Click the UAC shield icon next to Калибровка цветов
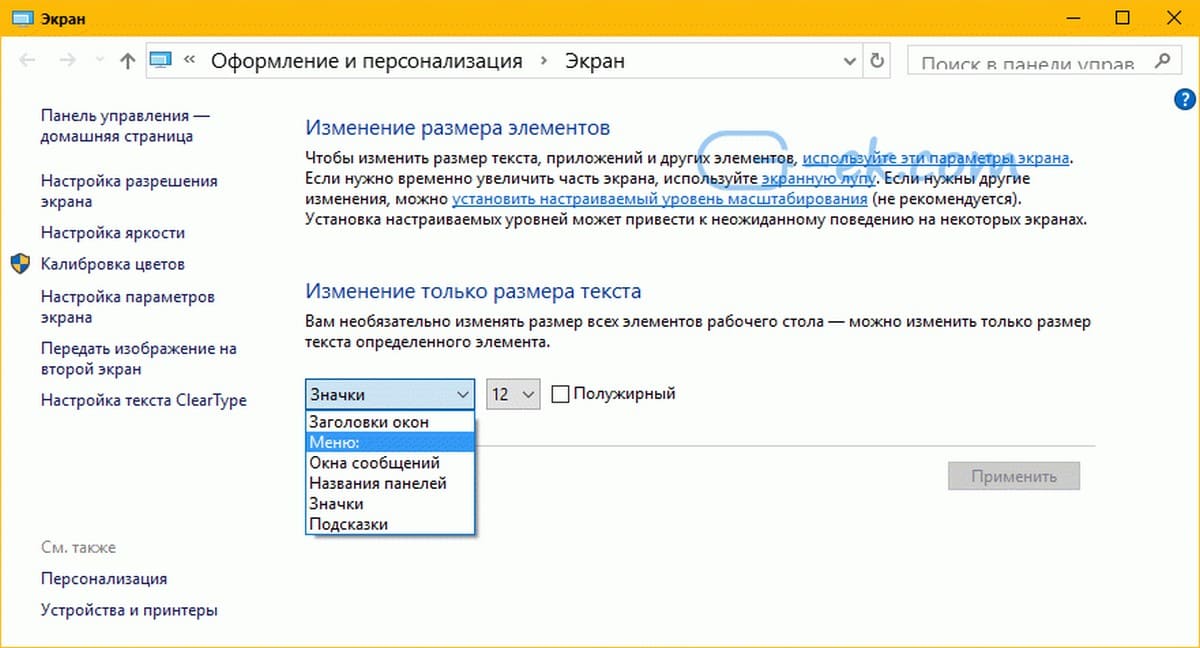 point(18,264)
